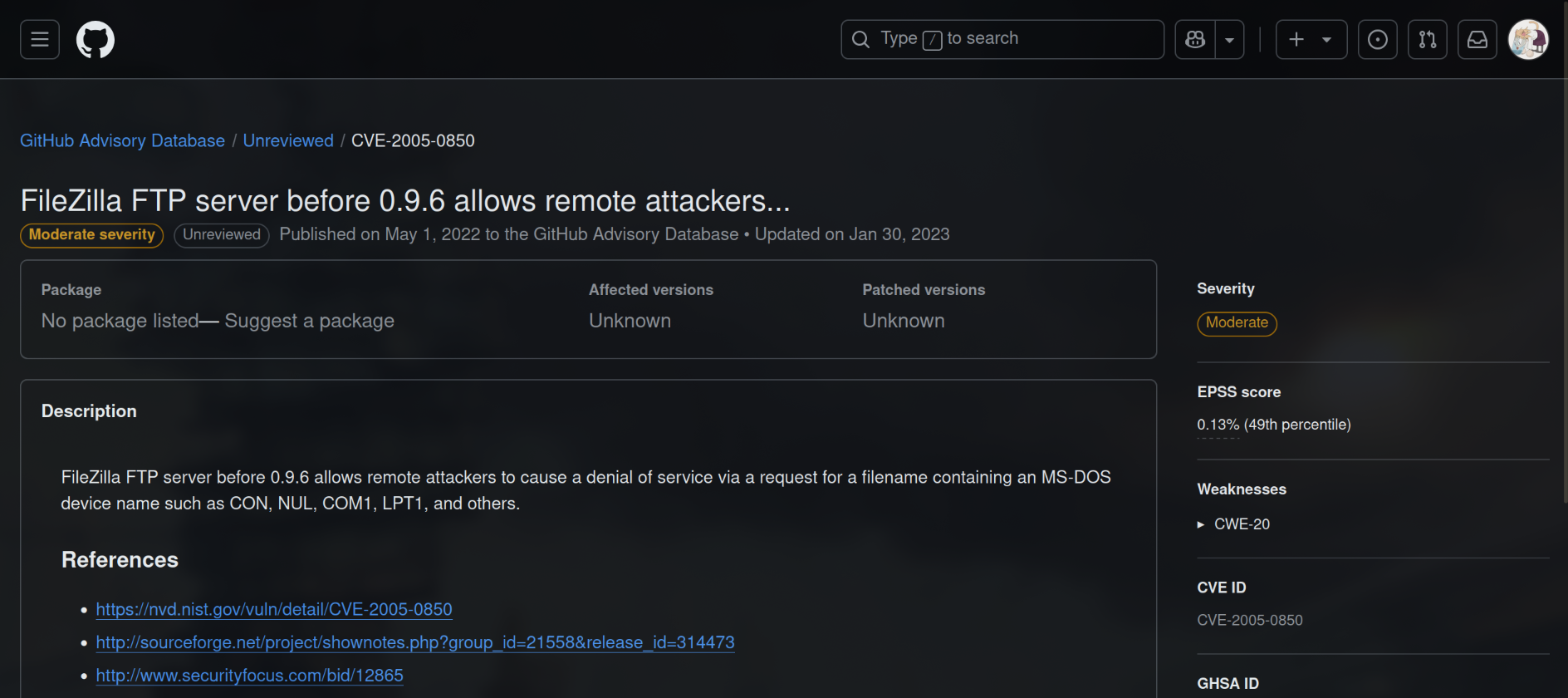The image size is (1568, 698).
Task: Open the sourceforge.net shownotes reference link
Action: click(414, 642)
